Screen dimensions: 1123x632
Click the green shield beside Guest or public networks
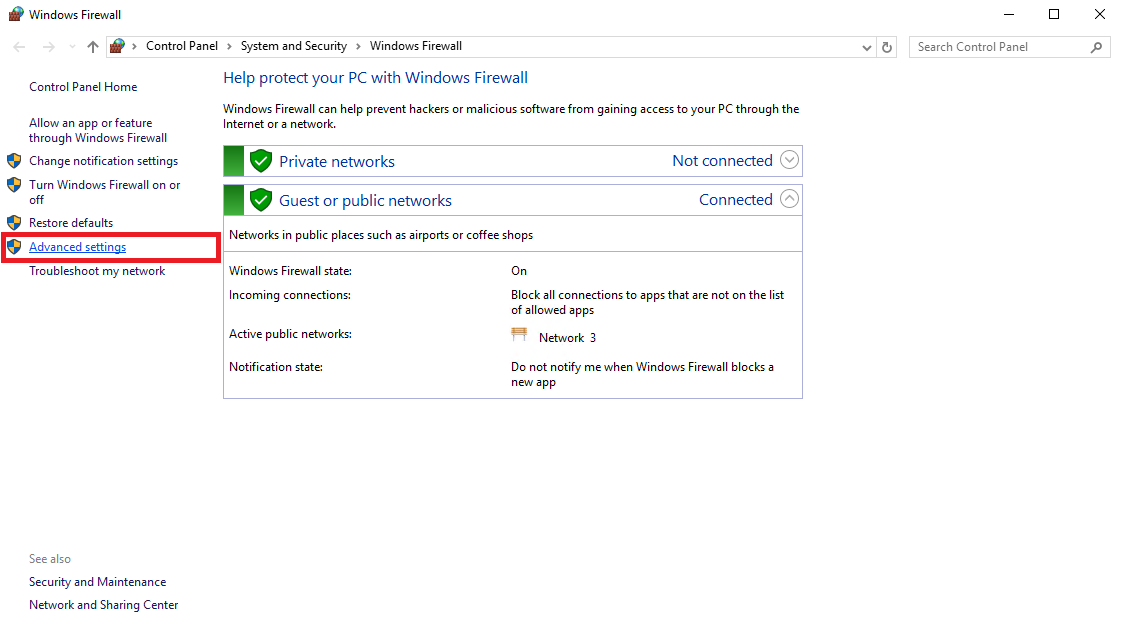(261, 200)
